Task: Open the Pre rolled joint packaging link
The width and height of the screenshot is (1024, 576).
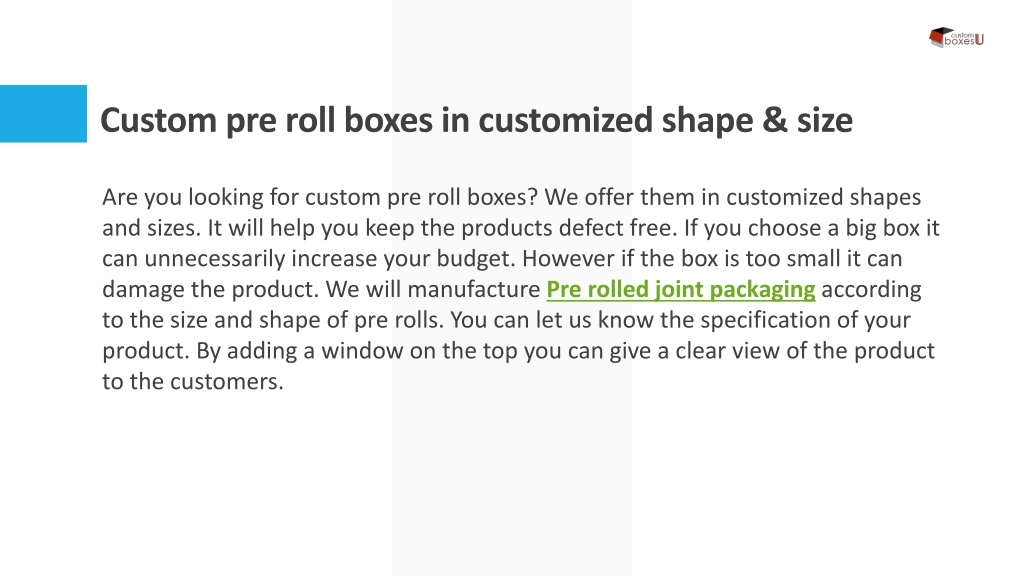Action: point(680,289)
